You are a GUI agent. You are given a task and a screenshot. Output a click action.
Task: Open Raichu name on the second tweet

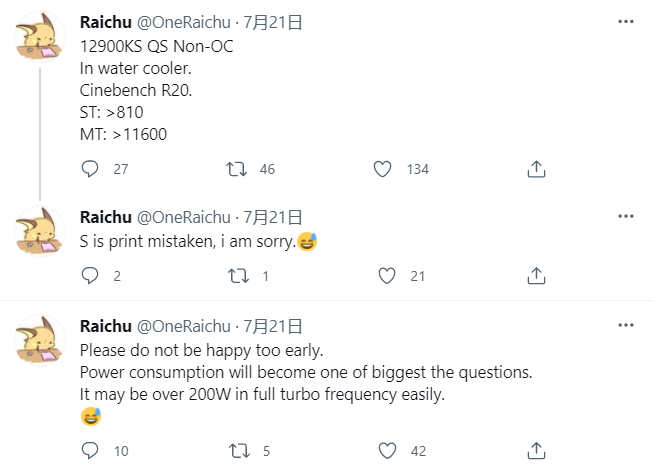(x=106, y=217)
